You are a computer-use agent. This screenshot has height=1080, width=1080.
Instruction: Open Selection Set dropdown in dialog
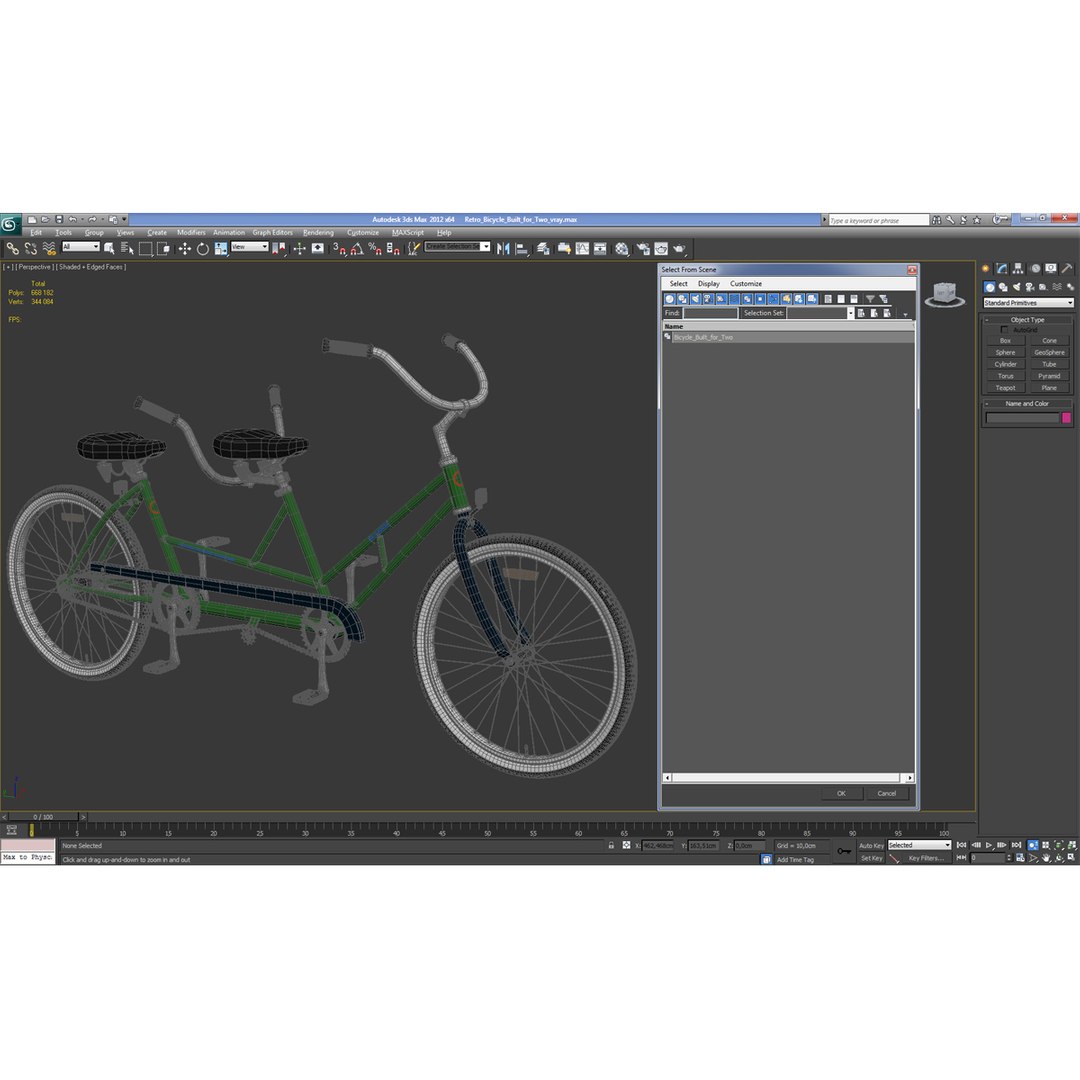(x=850, y=313)
